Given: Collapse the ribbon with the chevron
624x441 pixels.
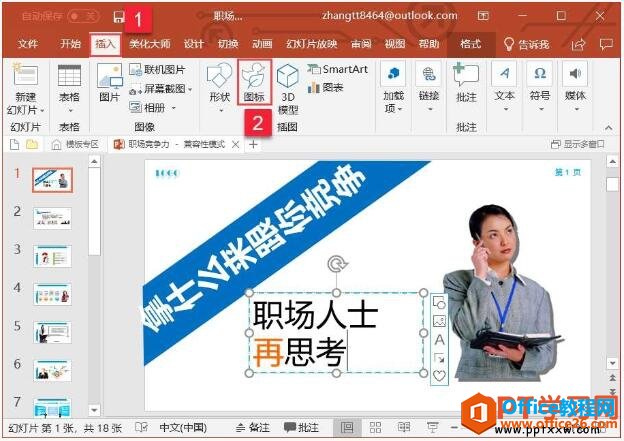Looking at the screenshot, I should click(x=608, y=128).
